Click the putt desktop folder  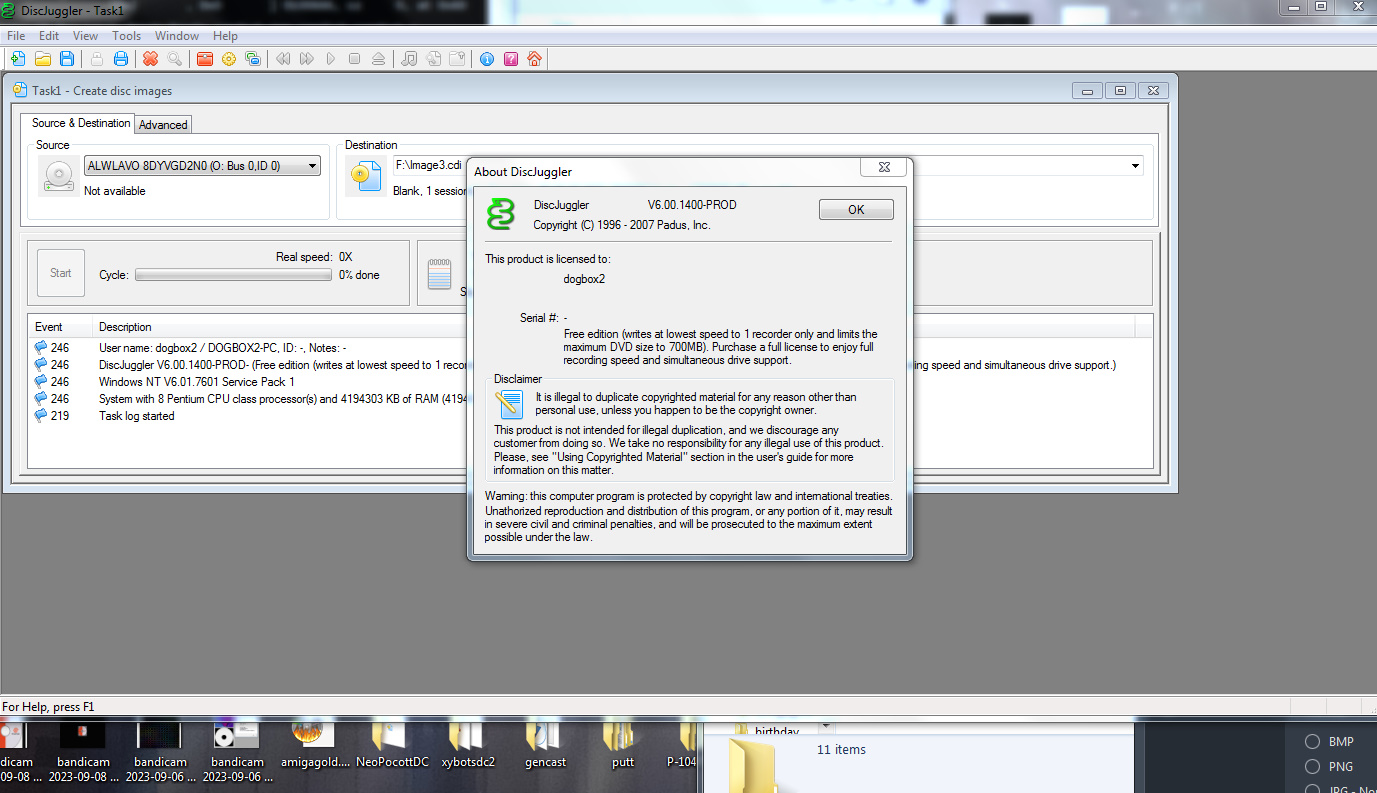pyautogui.click(x=623, y=746)
